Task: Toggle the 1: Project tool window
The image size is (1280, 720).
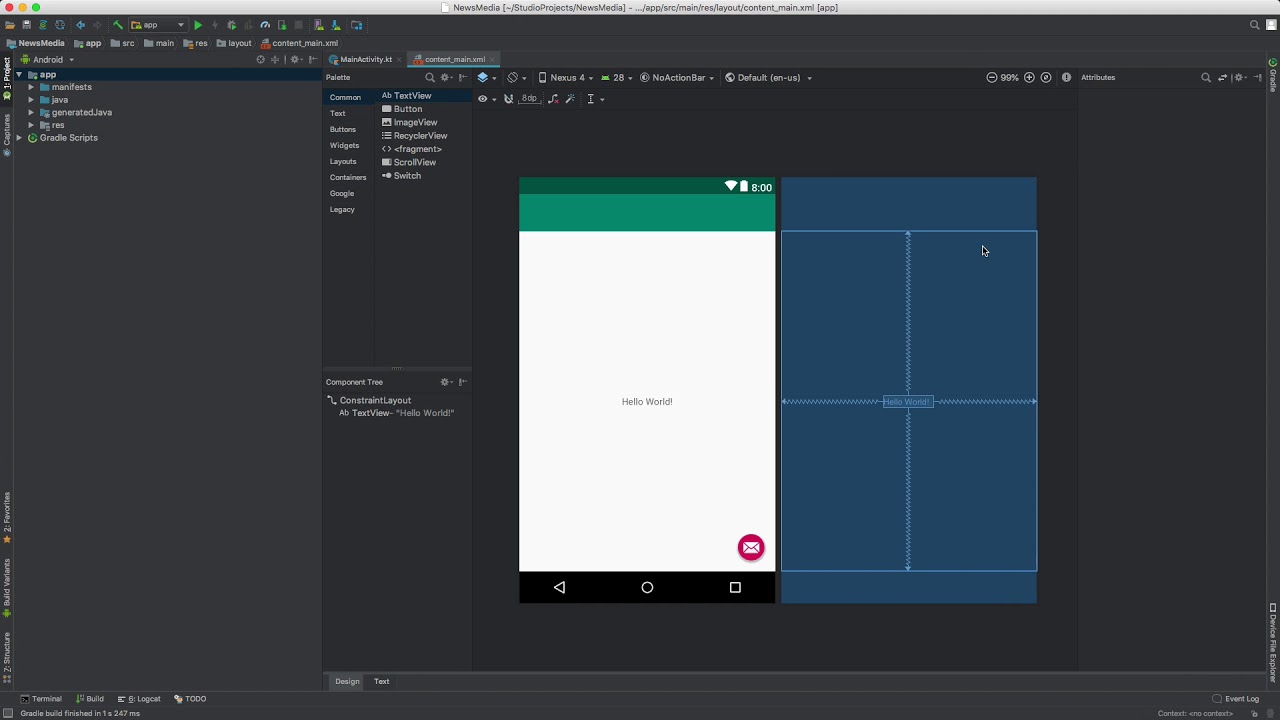Action: 6,78
